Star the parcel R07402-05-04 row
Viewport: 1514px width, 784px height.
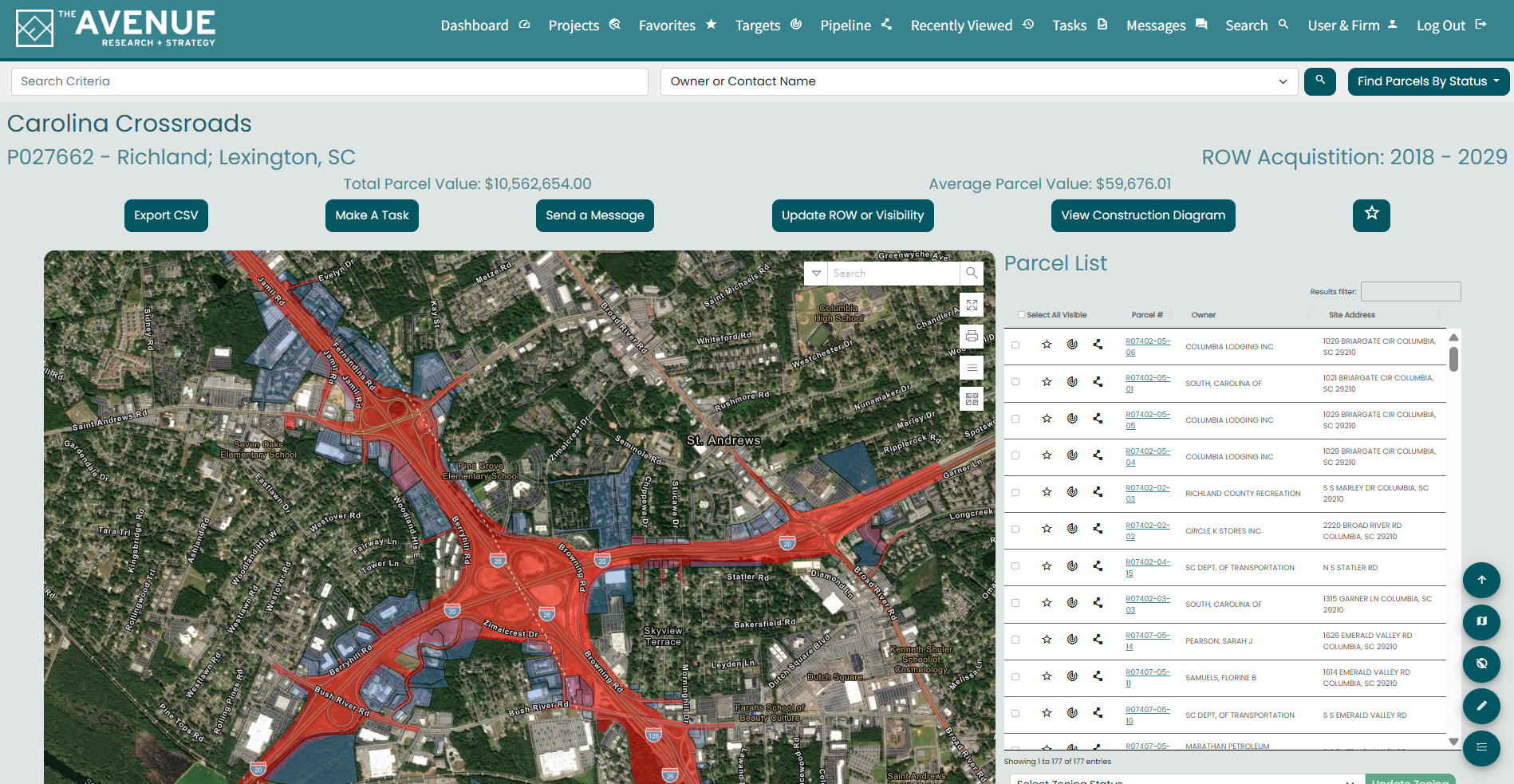tap(1047, 455)
